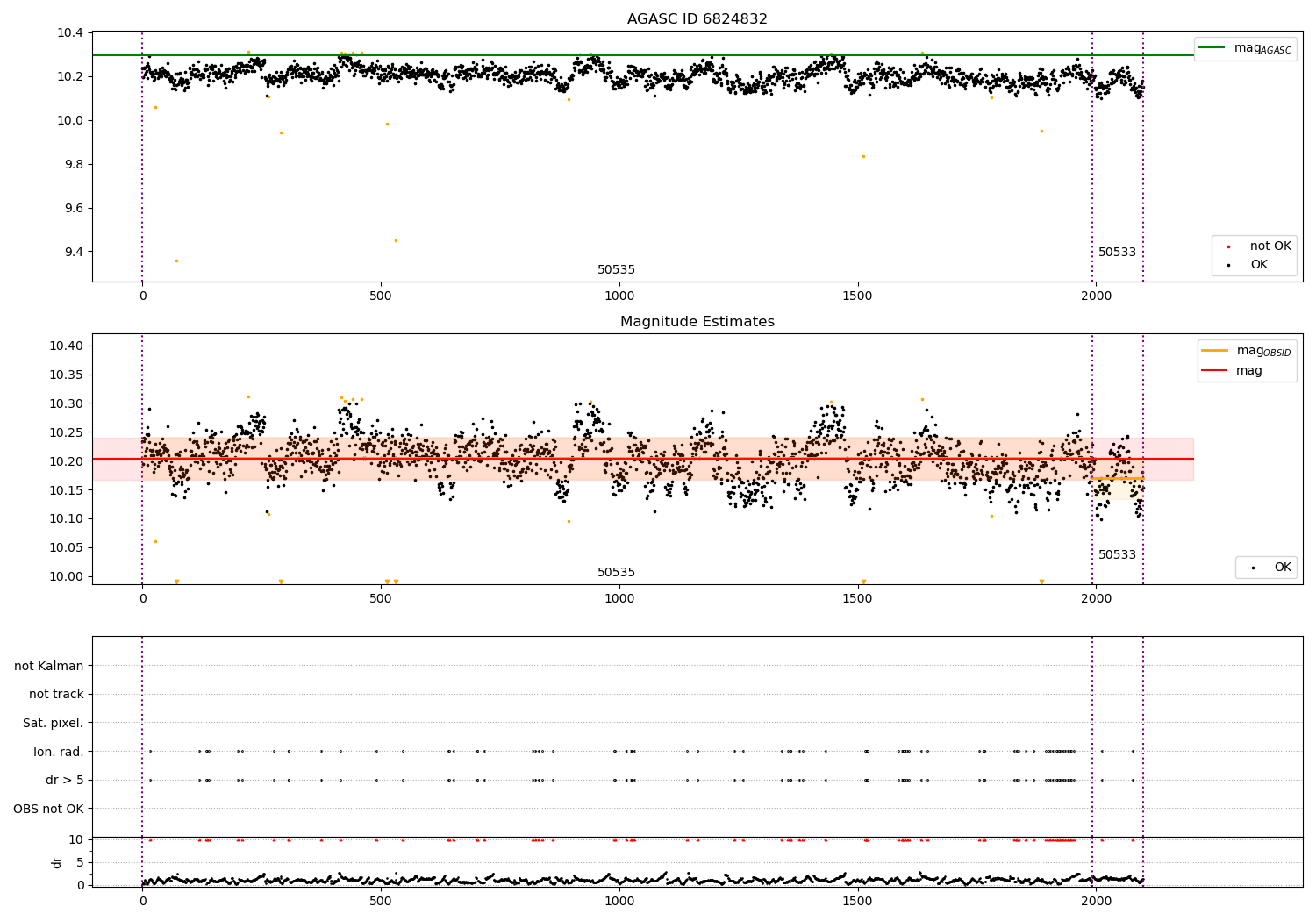Click the 10.00 y-axis tick in middle plot
Image resolution: width=1316 pixels, height=921 pixels.
(67, 577)
